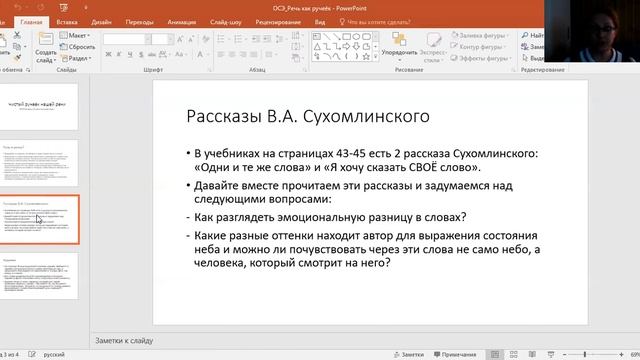Select the oval shape in shapes gallery
This screenshot has width=640, height=360.
click(356, 37)
